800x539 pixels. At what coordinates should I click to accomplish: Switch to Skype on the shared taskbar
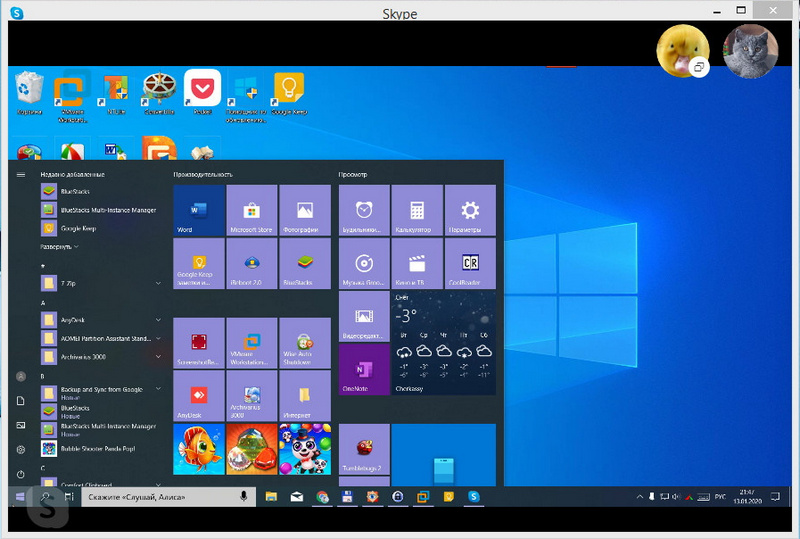tap(474, 497)
